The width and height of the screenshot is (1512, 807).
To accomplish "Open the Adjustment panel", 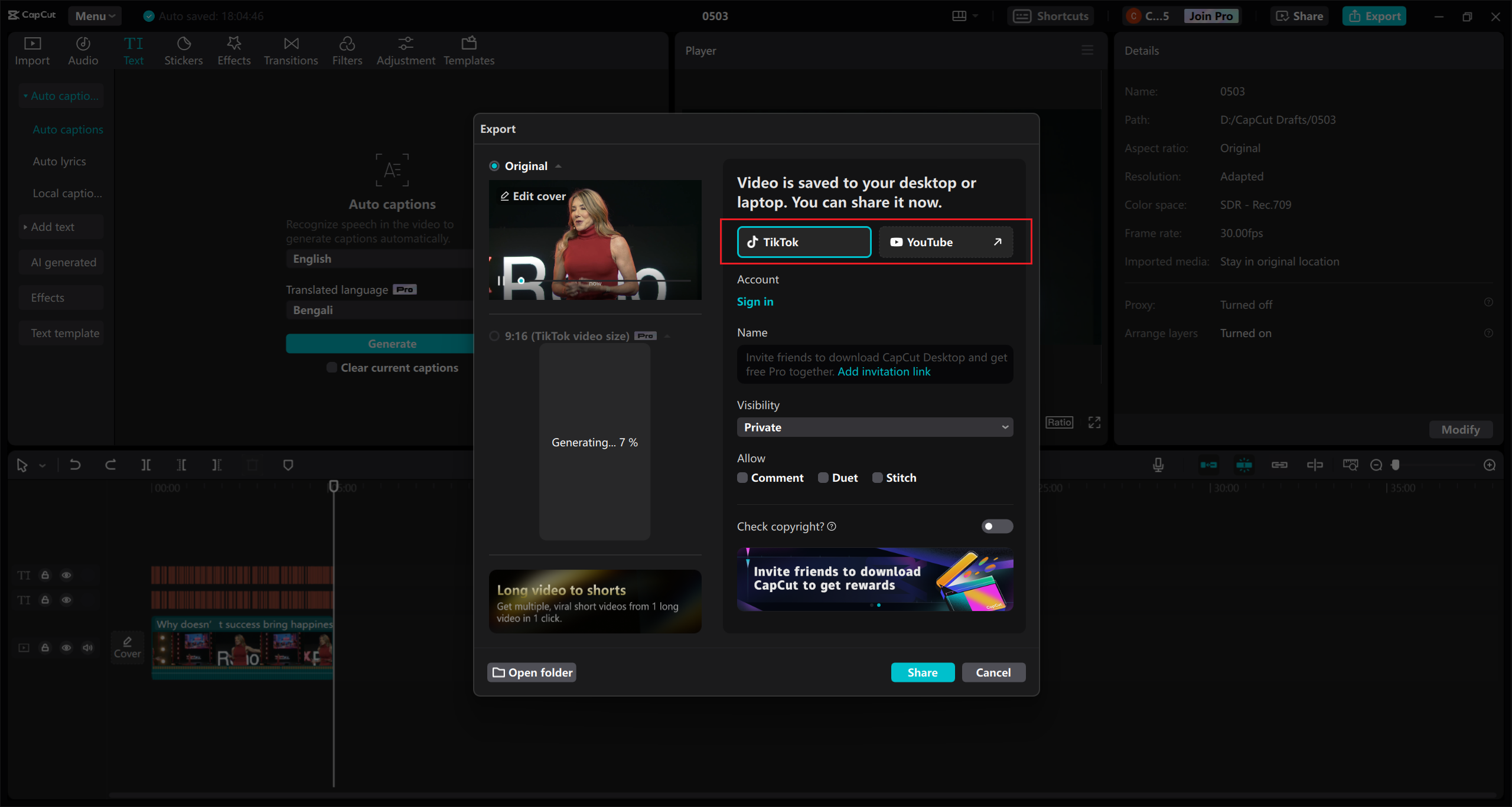I will tap(406, 51).
